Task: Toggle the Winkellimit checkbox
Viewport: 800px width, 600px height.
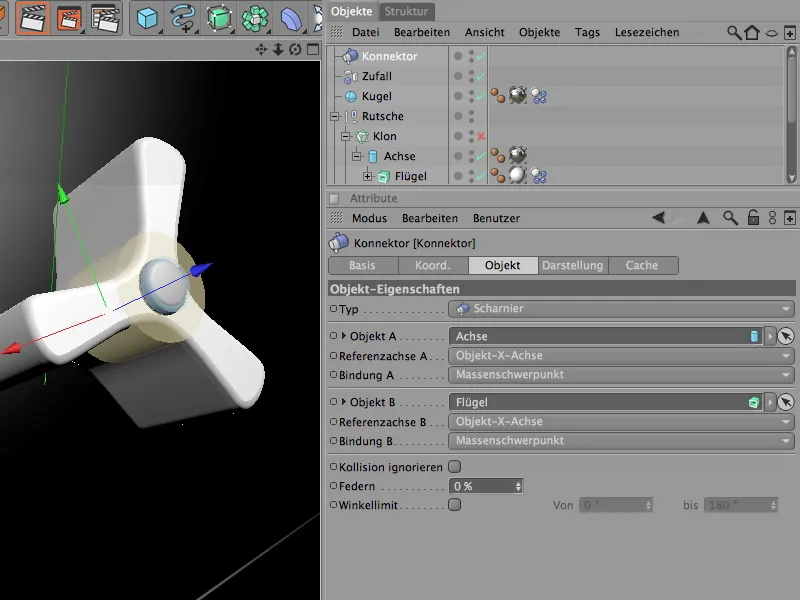Action: [x=455, y=505]
